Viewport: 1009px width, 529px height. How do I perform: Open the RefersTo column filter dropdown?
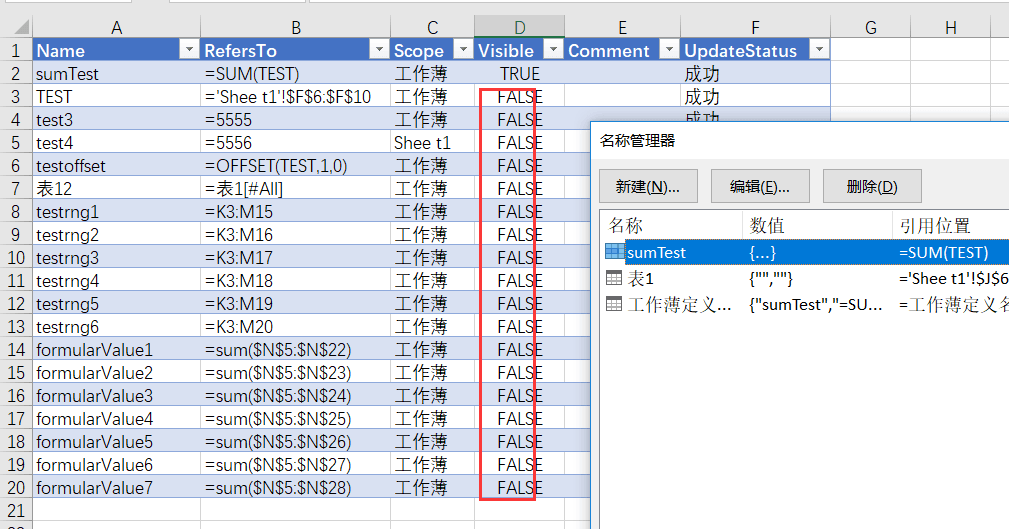pos(380,50)
